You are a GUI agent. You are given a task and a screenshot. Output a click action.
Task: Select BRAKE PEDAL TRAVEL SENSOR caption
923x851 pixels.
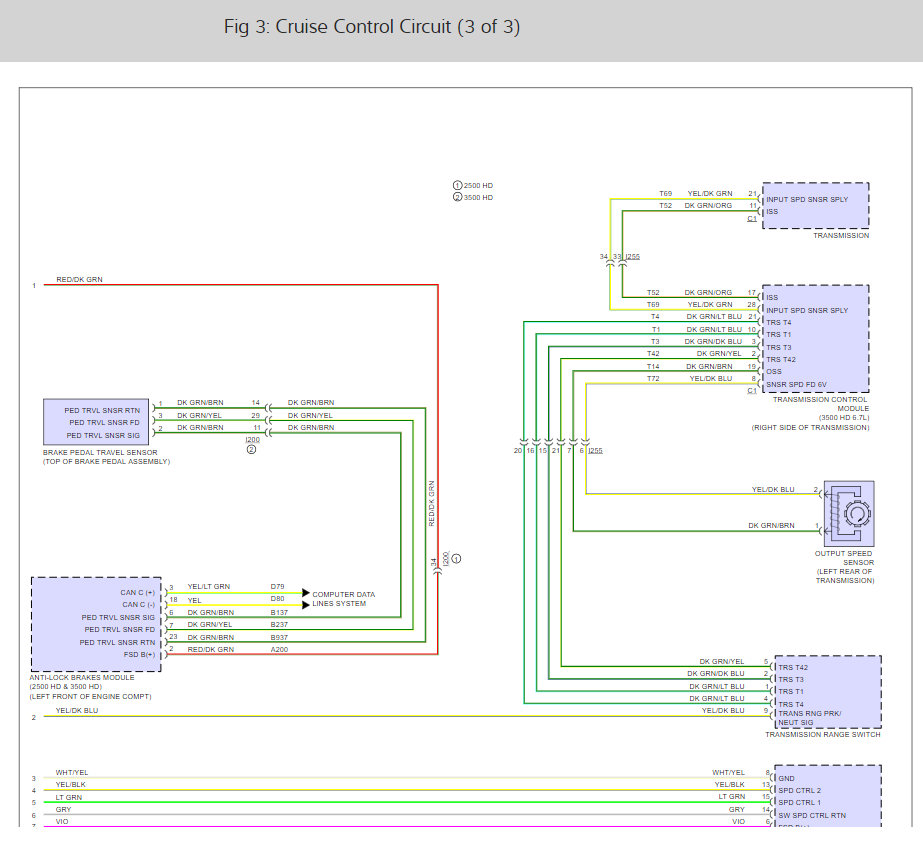pyautogui.click(x=100, y=453)
